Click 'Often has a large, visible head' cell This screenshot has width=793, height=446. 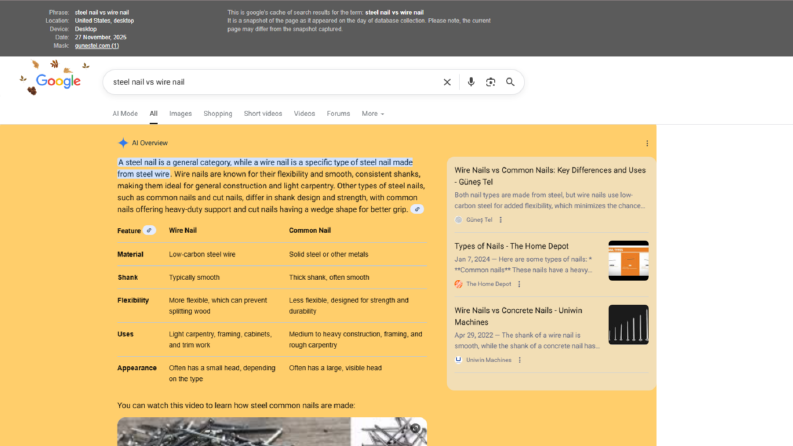[335, 368]
